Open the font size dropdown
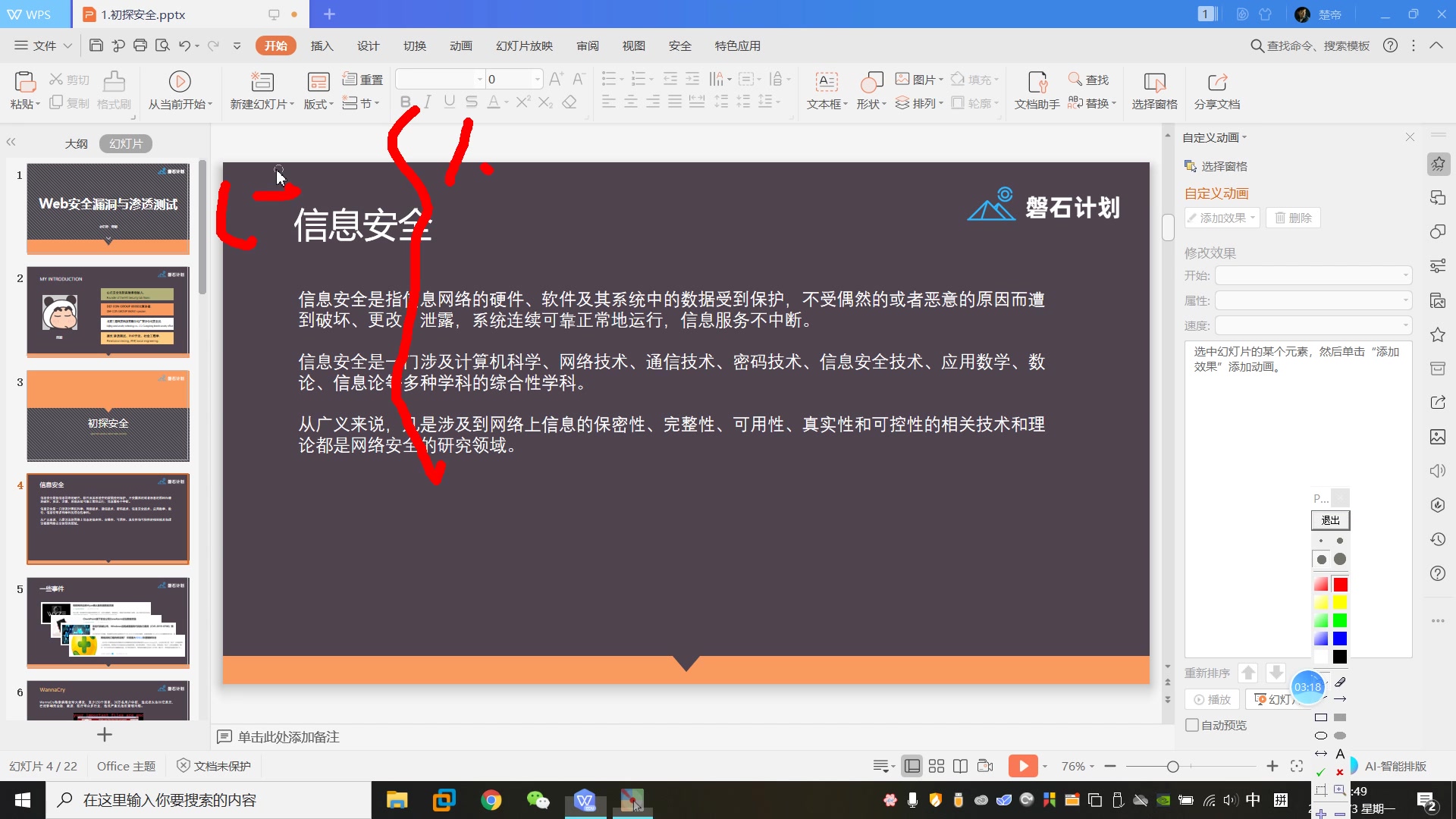The height and width of the screenshot is (819, 1456). (x=538, y=79)
